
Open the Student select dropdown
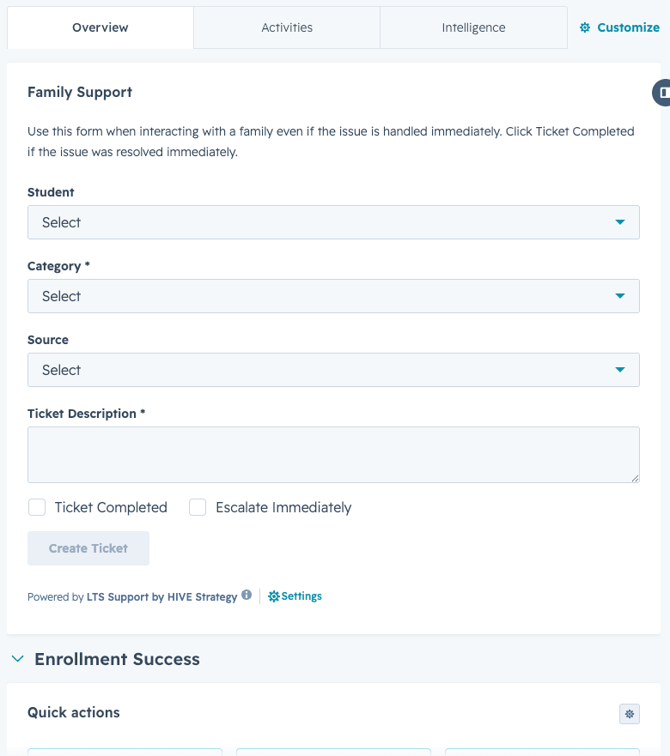334,222
